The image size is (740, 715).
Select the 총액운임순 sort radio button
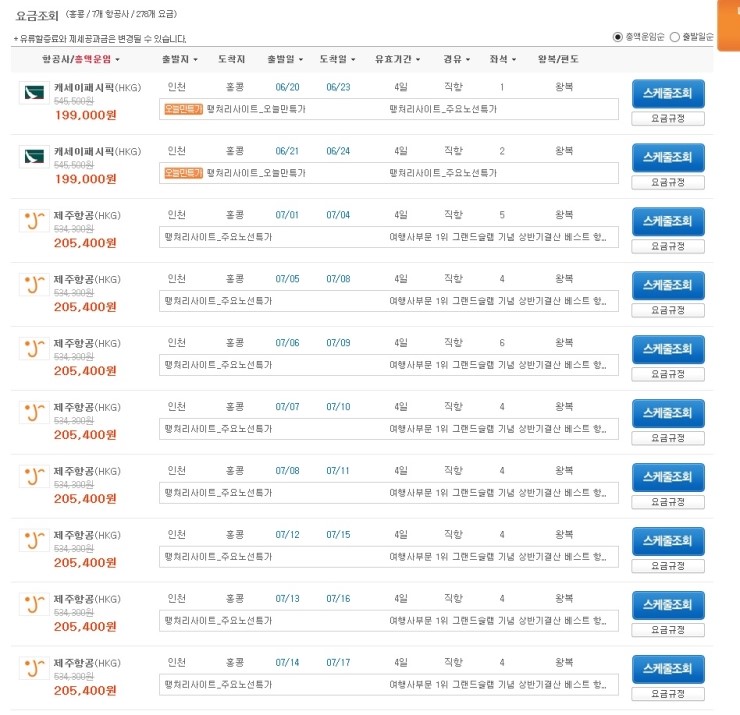tap(617, 37)
